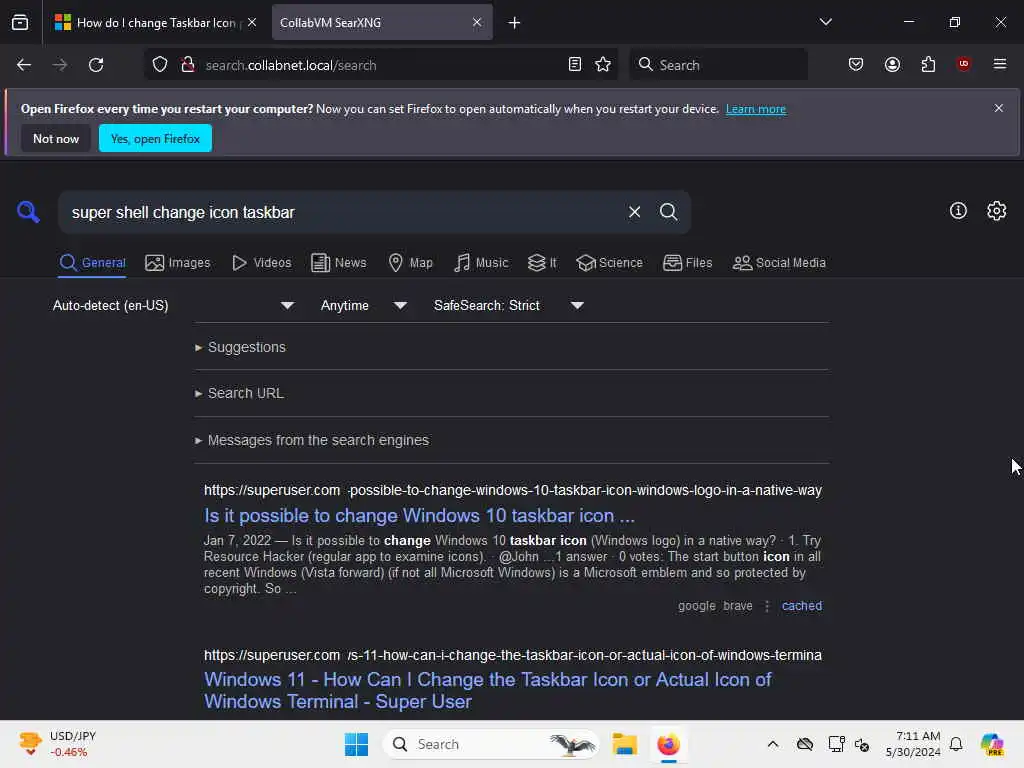The width and height of the screenshot is (1024, 768).
Task: Open the Auto-detect language dropdown
Action: 173,305
